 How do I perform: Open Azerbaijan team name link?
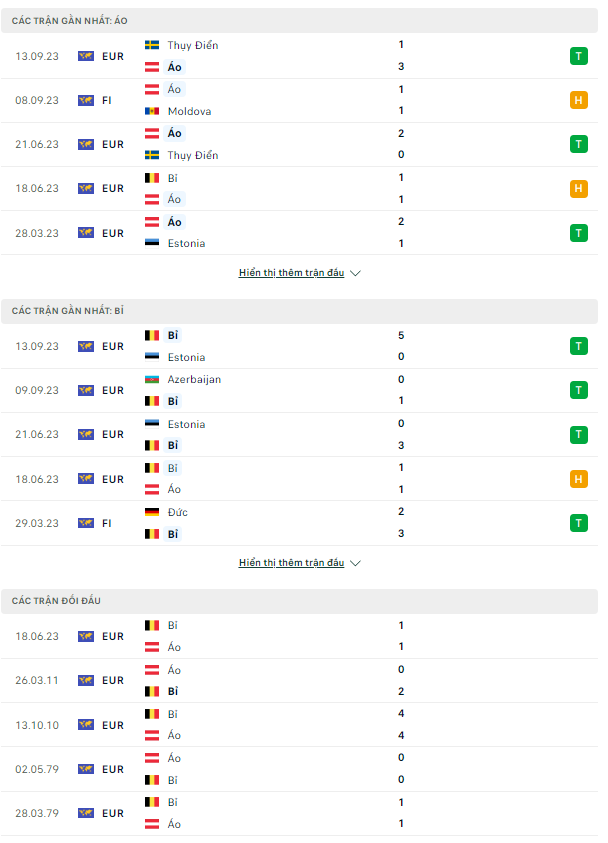point(194,380)
